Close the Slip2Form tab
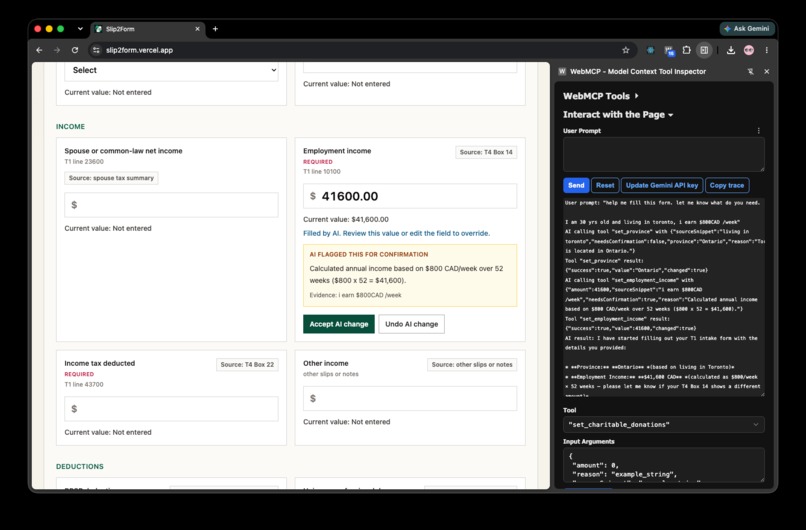The image size is (806, 530). (197, 29)
